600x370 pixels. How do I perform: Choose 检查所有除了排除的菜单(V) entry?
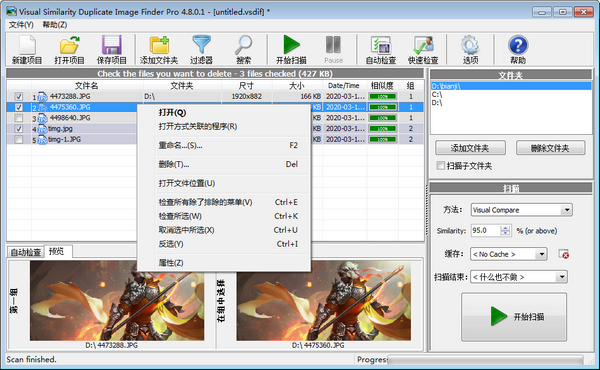[223, 202]
